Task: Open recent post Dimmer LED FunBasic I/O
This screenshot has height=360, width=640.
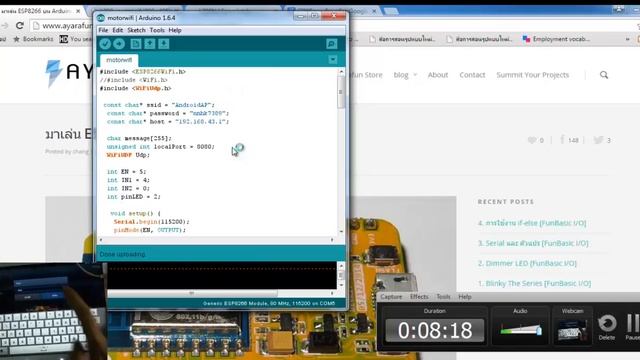Action: [x=527, y=263]
